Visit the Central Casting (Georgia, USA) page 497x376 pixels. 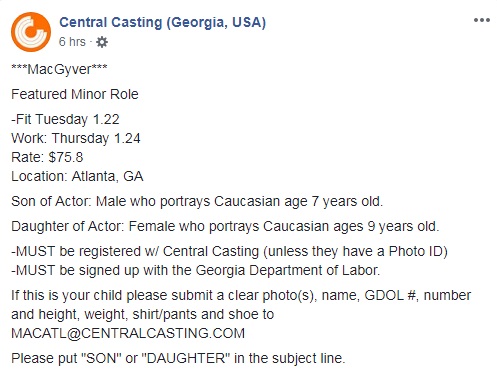point(162,23)
